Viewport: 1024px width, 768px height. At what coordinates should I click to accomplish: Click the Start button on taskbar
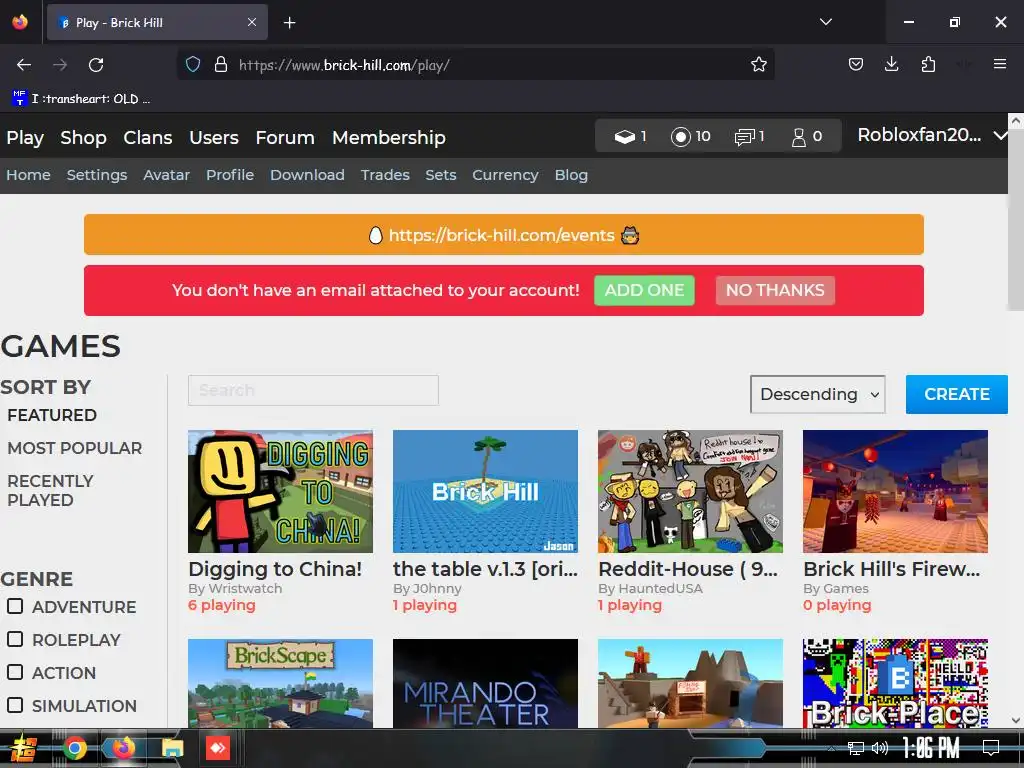point(24,748)
